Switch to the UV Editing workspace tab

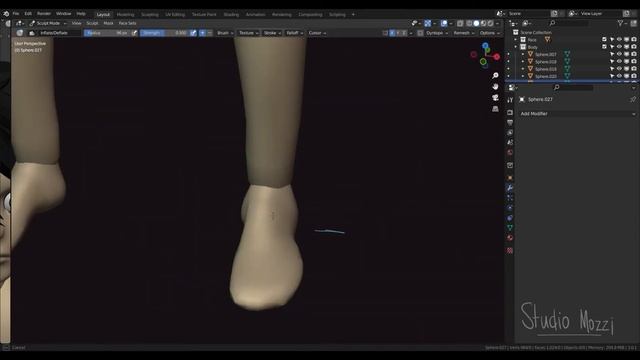175,14
